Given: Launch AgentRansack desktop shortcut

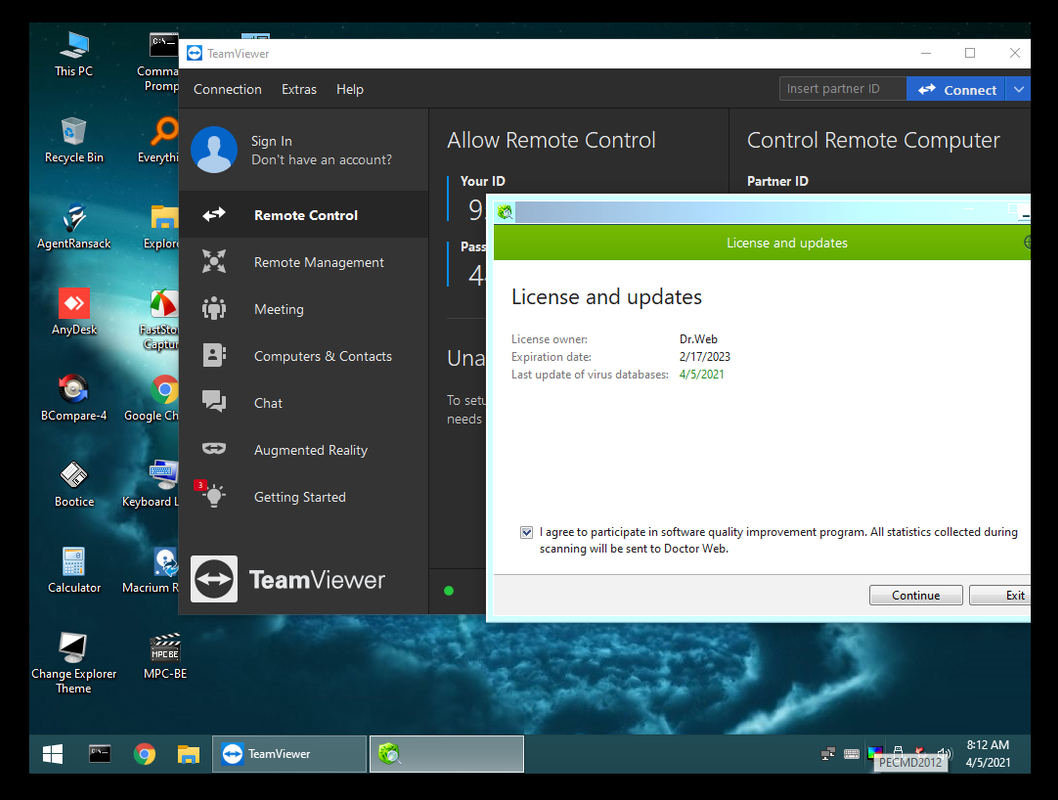Looking at the screenshot, I should (x=74, y=227).
